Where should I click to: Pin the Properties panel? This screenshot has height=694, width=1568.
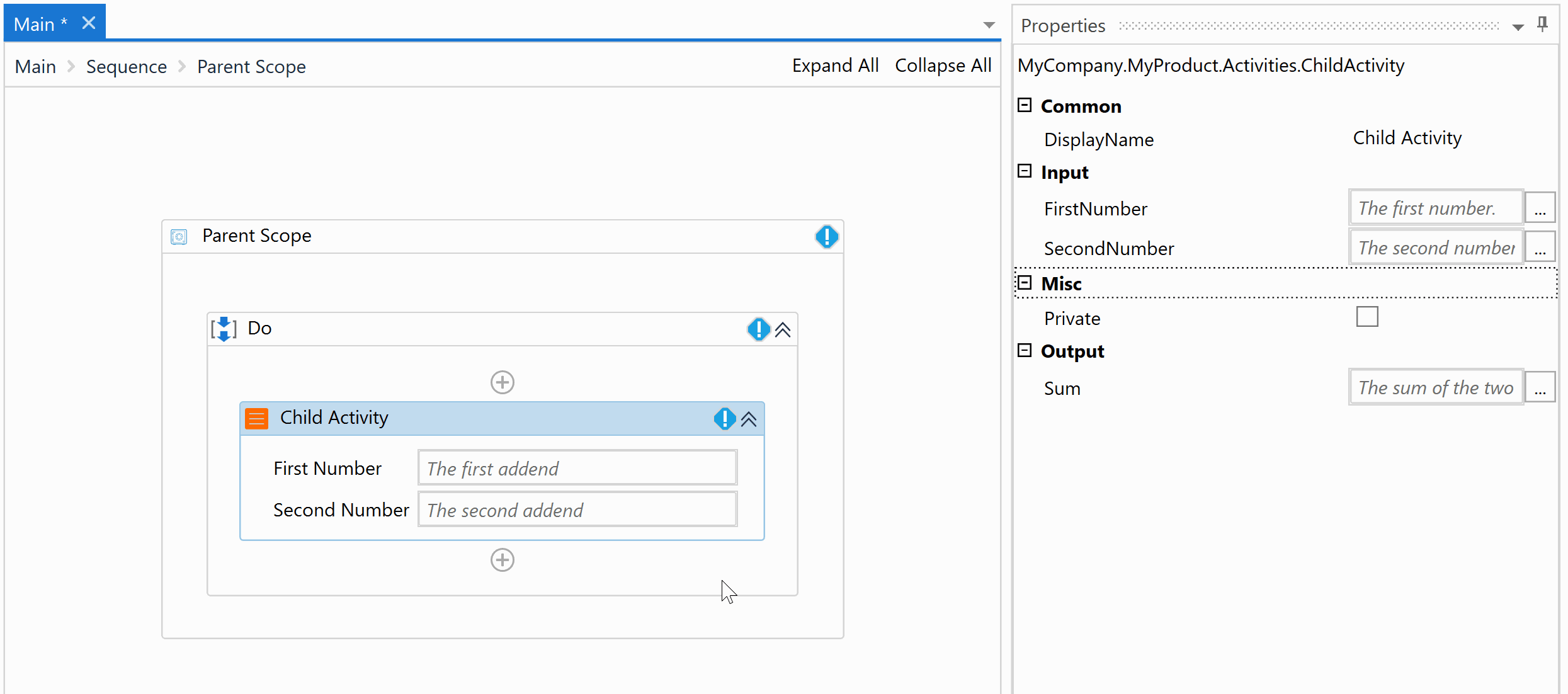tap(1542, 24)
